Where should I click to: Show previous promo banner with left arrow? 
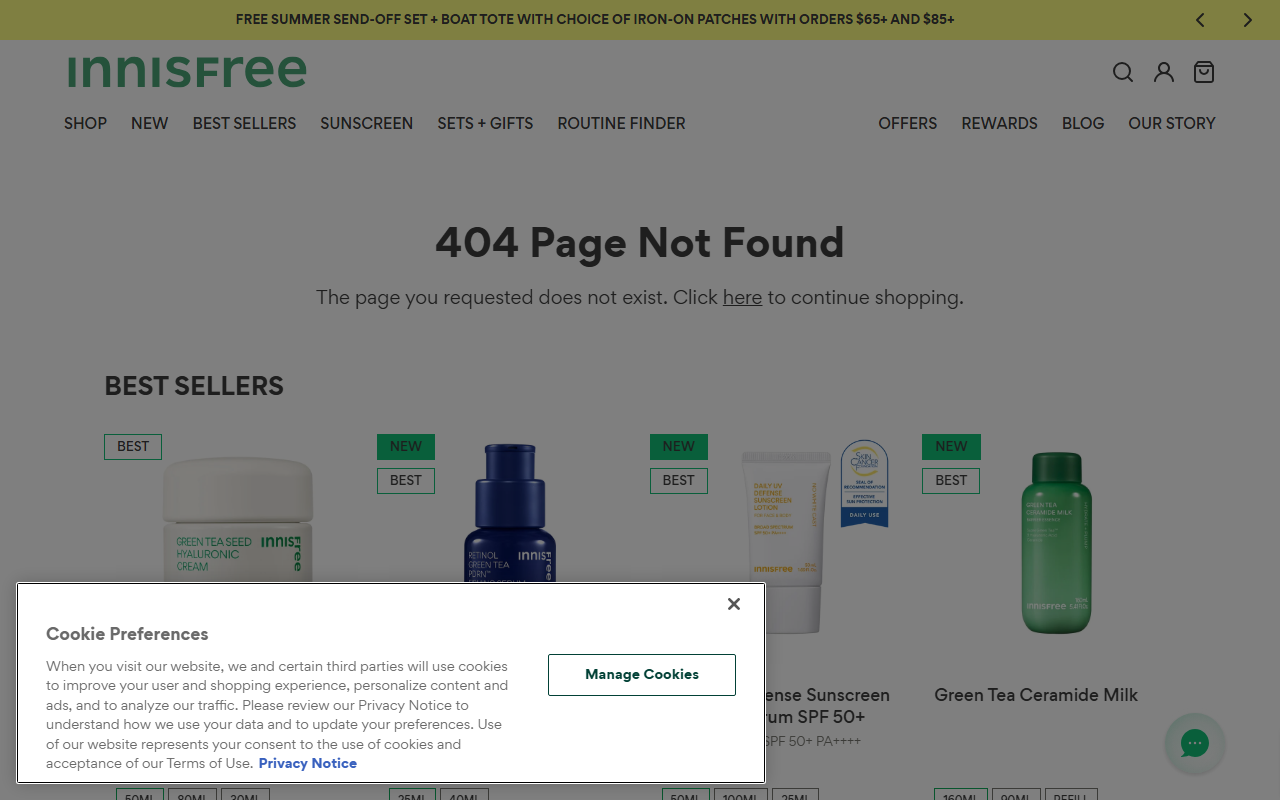[1200, 20]
